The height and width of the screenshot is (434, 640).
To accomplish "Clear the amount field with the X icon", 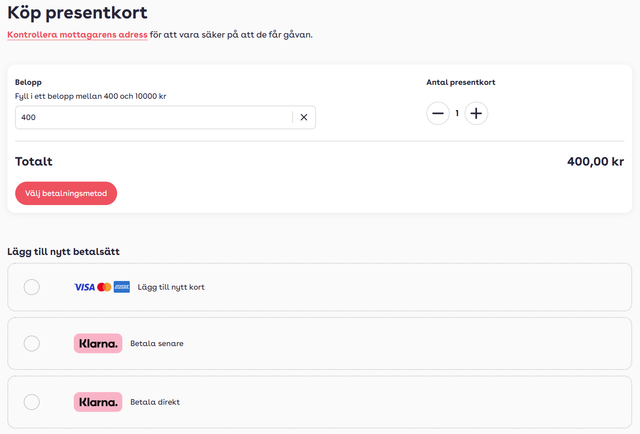I will (x=304, y=118).
